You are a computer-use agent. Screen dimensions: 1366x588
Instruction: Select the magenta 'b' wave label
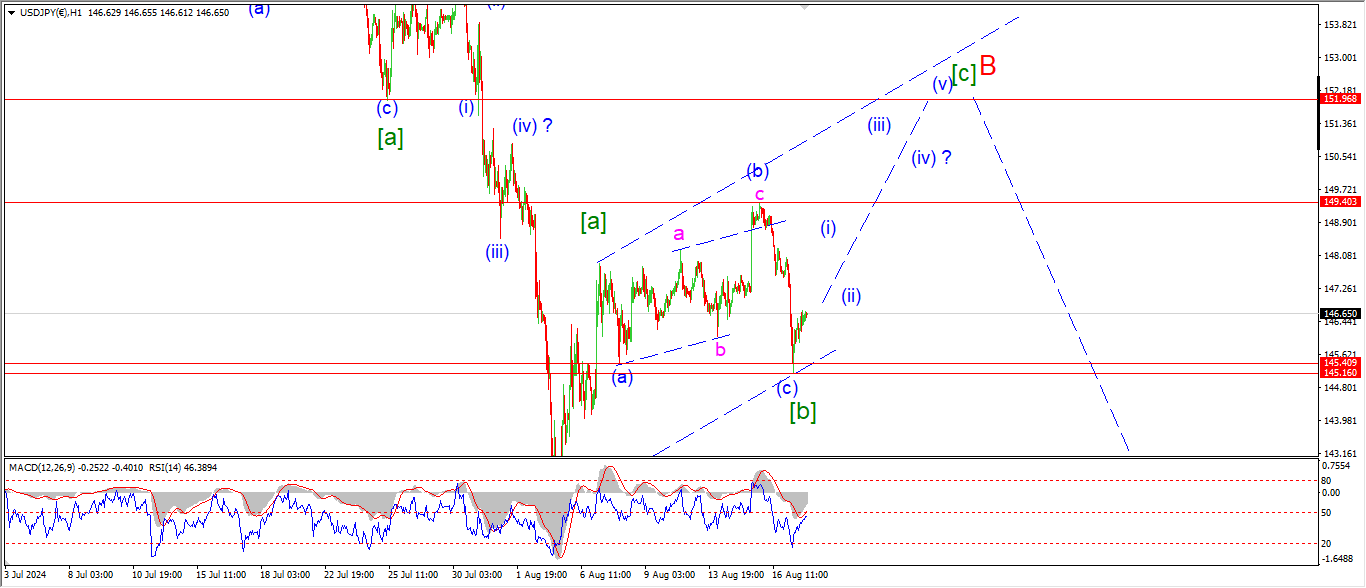(x=720, y=349)
